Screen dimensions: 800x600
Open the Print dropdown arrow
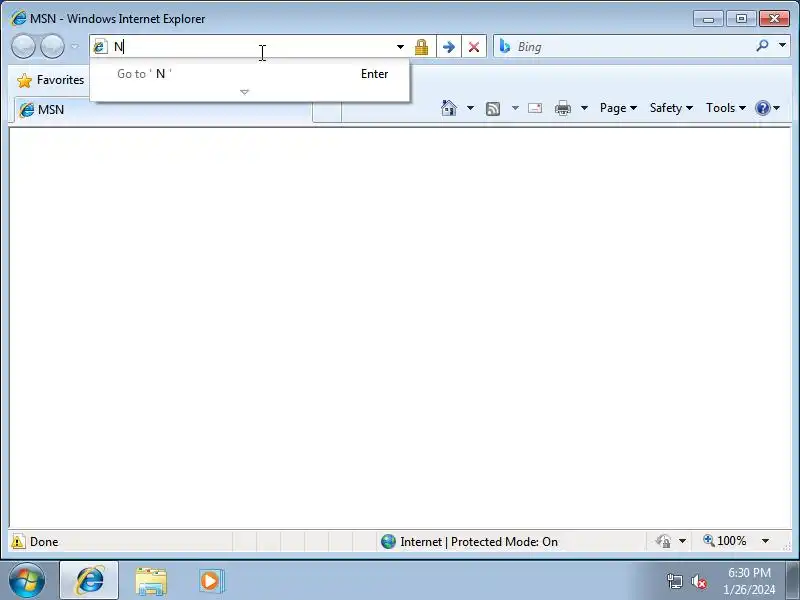[x=585, y=108]
